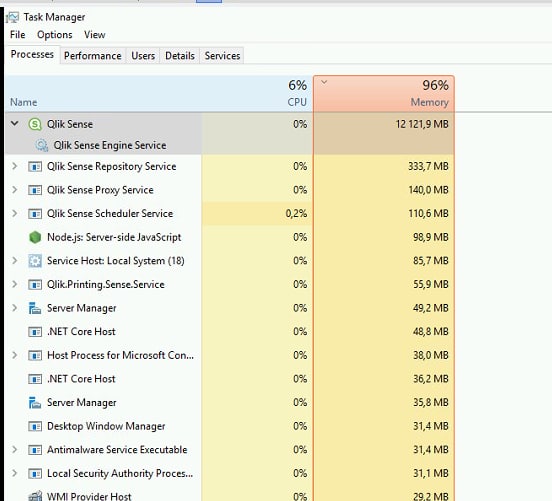Screen dimensions: 552x501
Task: Expand the Qlik Sense Proxy Service row
Action: (x=14, y=190)
